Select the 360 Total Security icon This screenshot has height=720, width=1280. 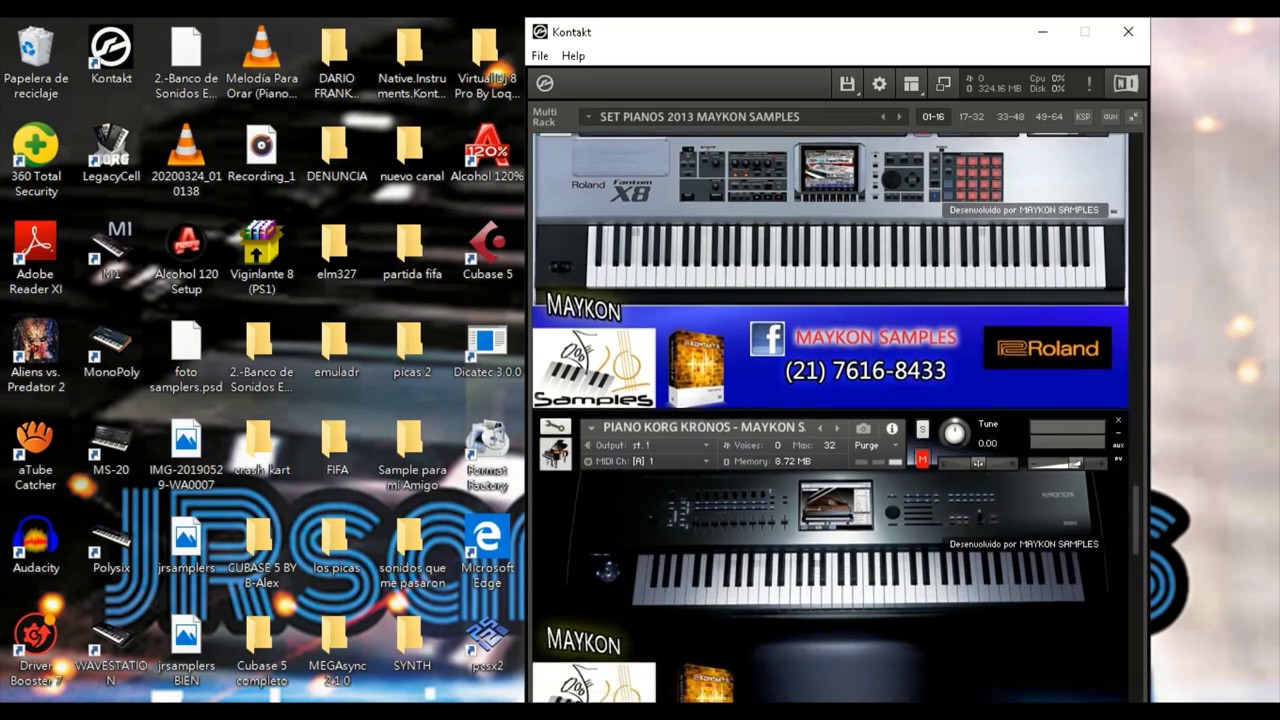tap(36, 161)
